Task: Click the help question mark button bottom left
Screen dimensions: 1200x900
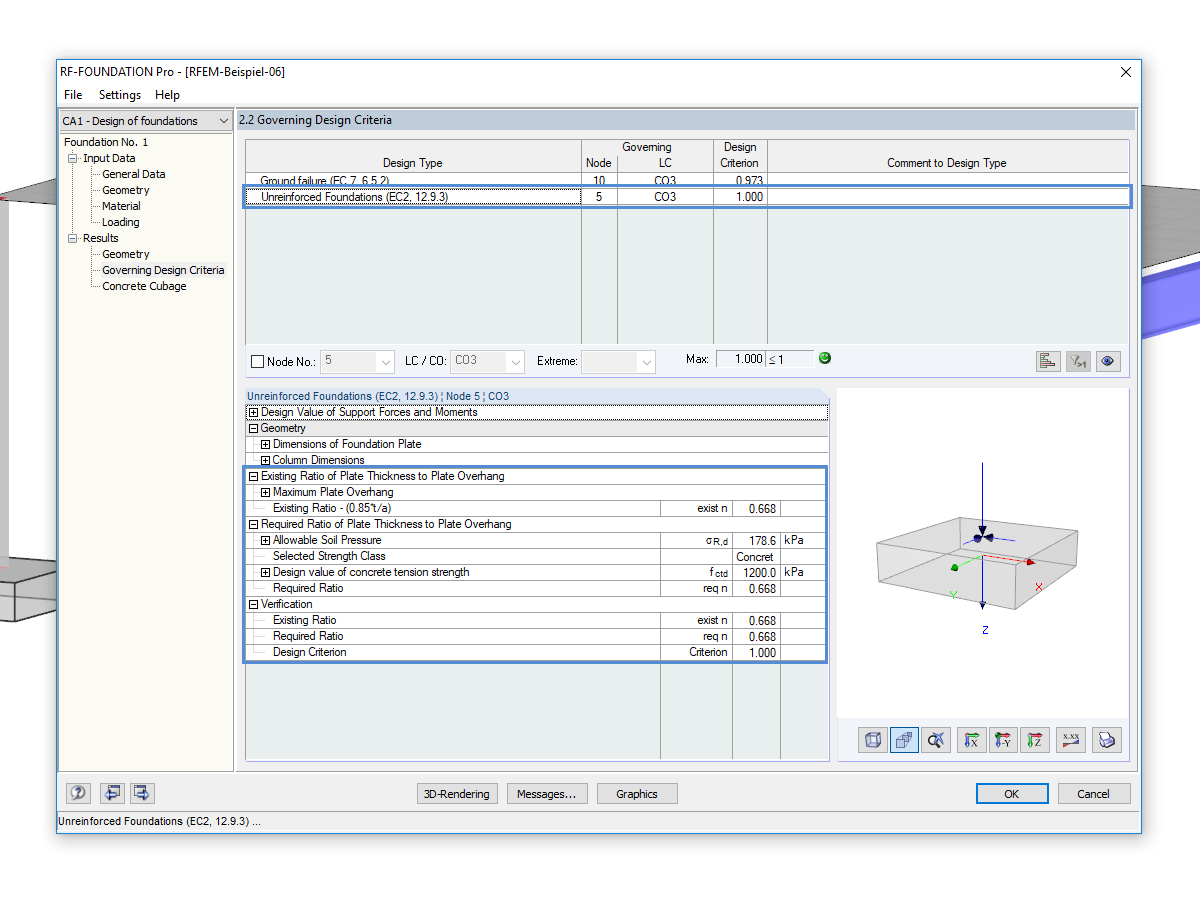Action: pyautogui.click(x=78, y=793)
